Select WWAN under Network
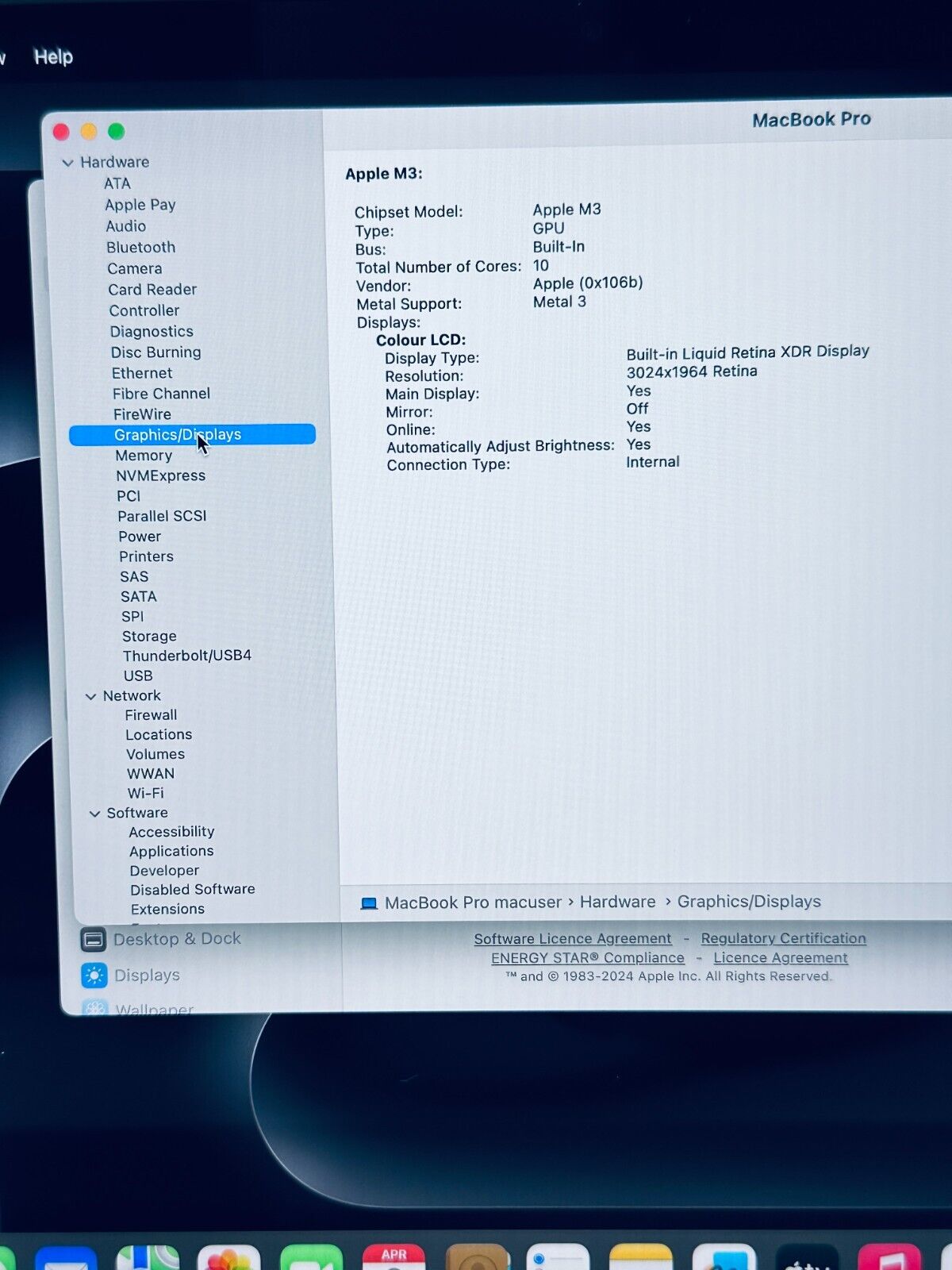 [151, 774]
